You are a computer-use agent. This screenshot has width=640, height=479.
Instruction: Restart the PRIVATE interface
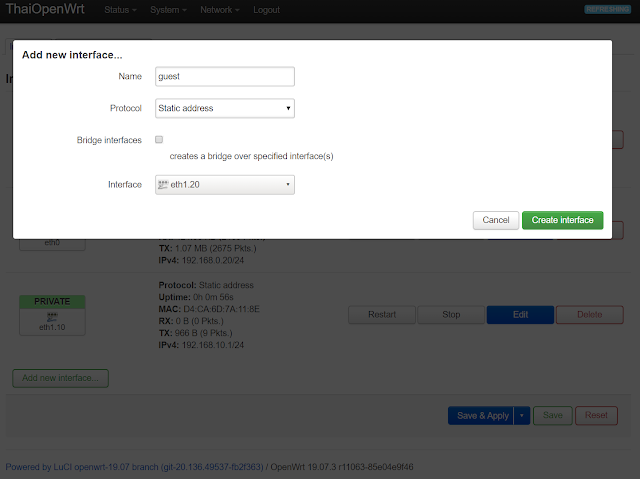coord(382,315)
